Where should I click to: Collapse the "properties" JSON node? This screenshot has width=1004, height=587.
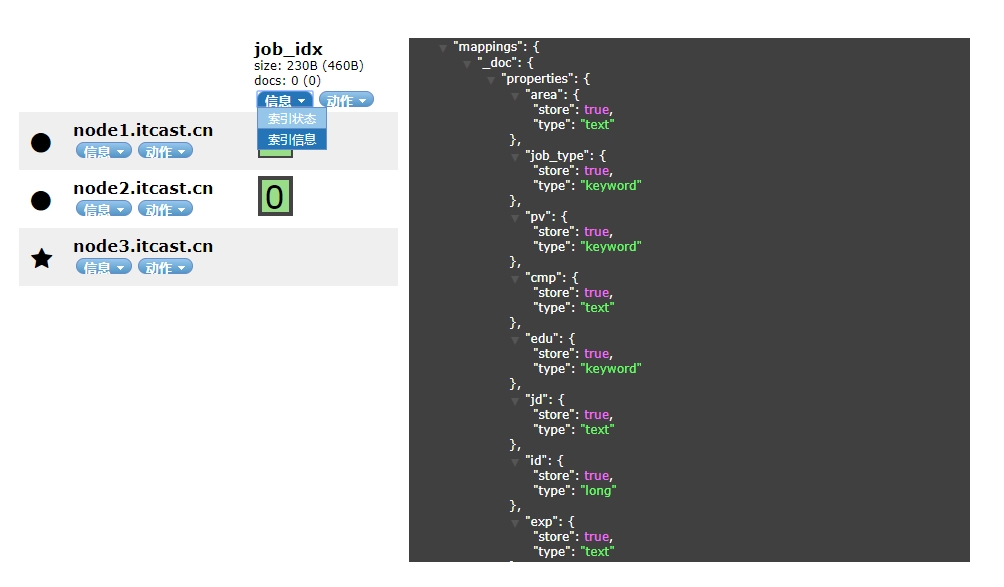click(491, 80)
